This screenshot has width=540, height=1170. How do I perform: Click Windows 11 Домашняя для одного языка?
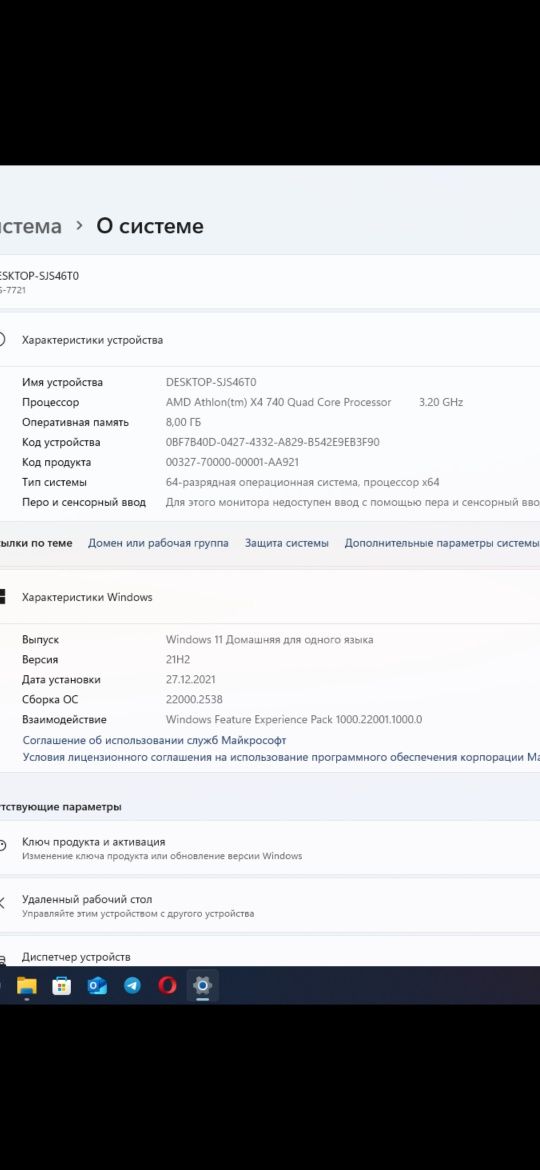(269, 639)
